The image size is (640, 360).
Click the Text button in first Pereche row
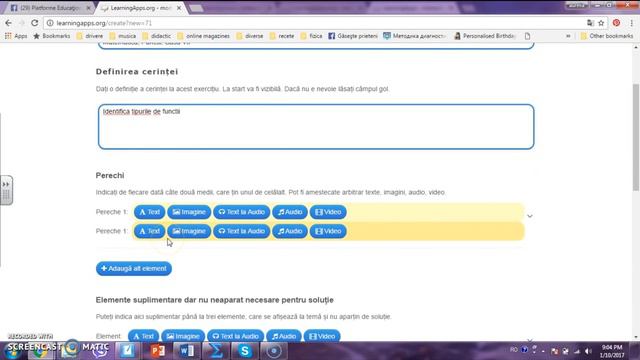[x=149, y=212]
